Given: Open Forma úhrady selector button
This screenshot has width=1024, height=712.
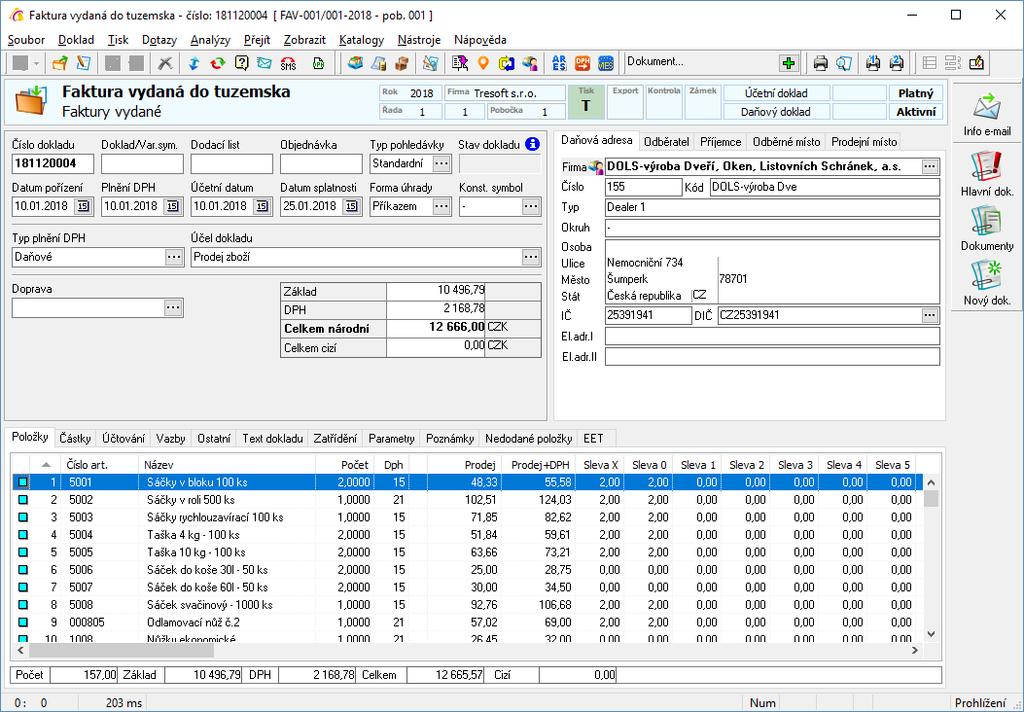Looking at the screenshot, I should click(442, 206).
